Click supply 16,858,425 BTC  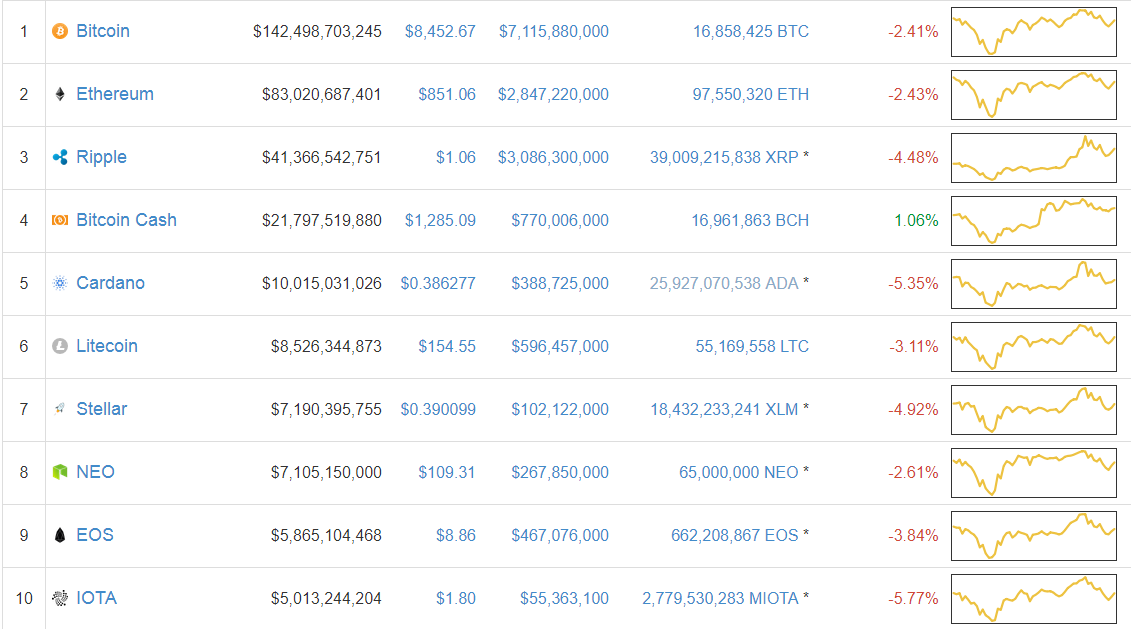[751, 32]
